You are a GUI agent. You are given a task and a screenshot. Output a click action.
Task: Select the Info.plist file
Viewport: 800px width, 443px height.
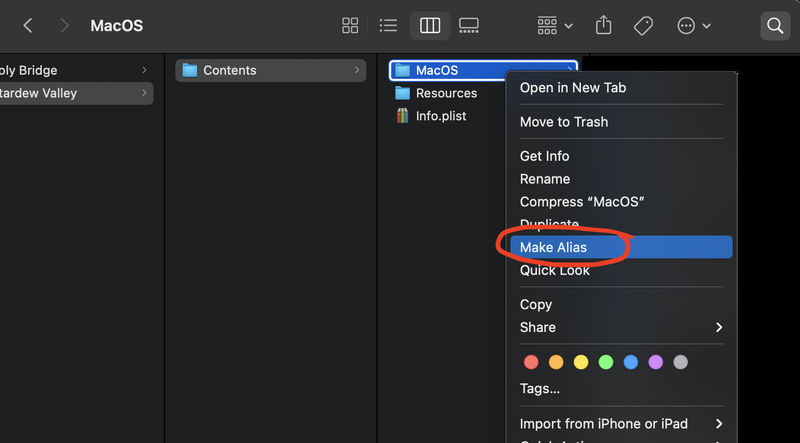pos(432,116)
